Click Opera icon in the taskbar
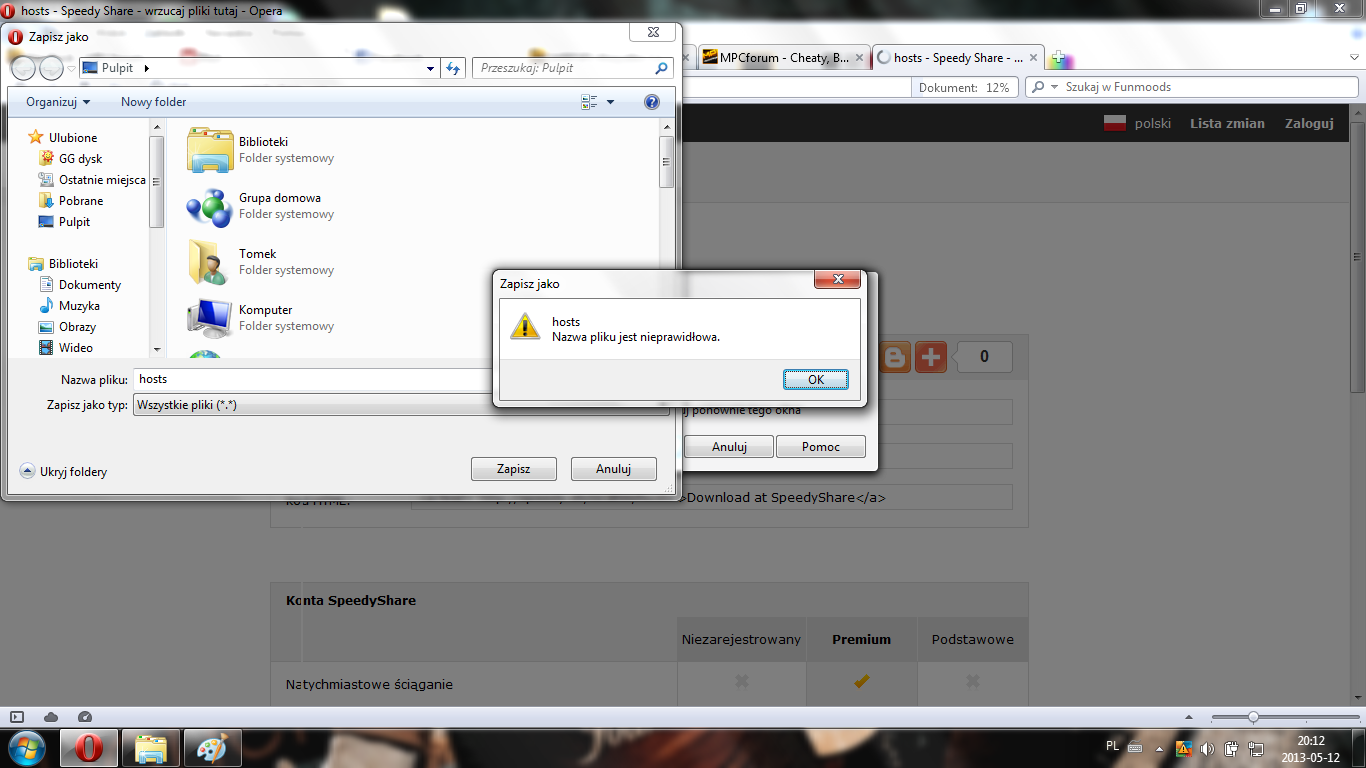The image size is (1366, 768). click(x=90, y=748)
